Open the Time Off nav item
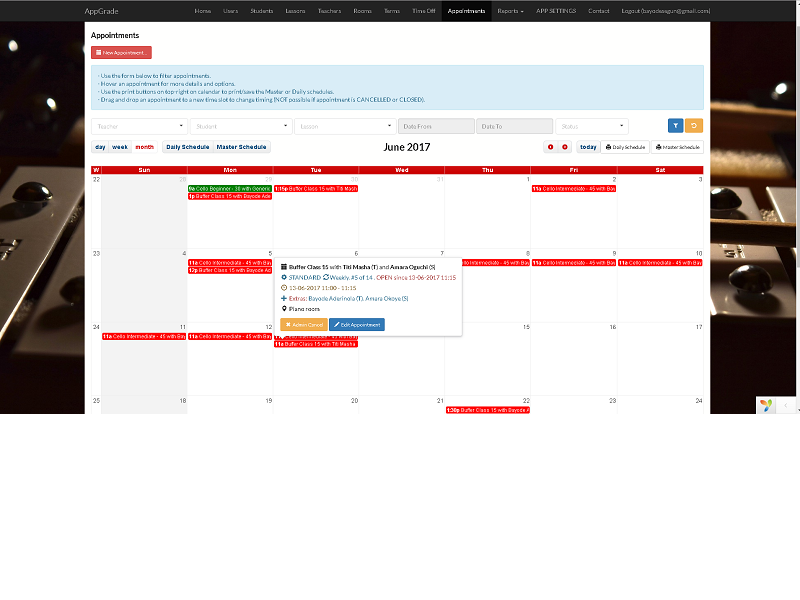 click(423, 11)
